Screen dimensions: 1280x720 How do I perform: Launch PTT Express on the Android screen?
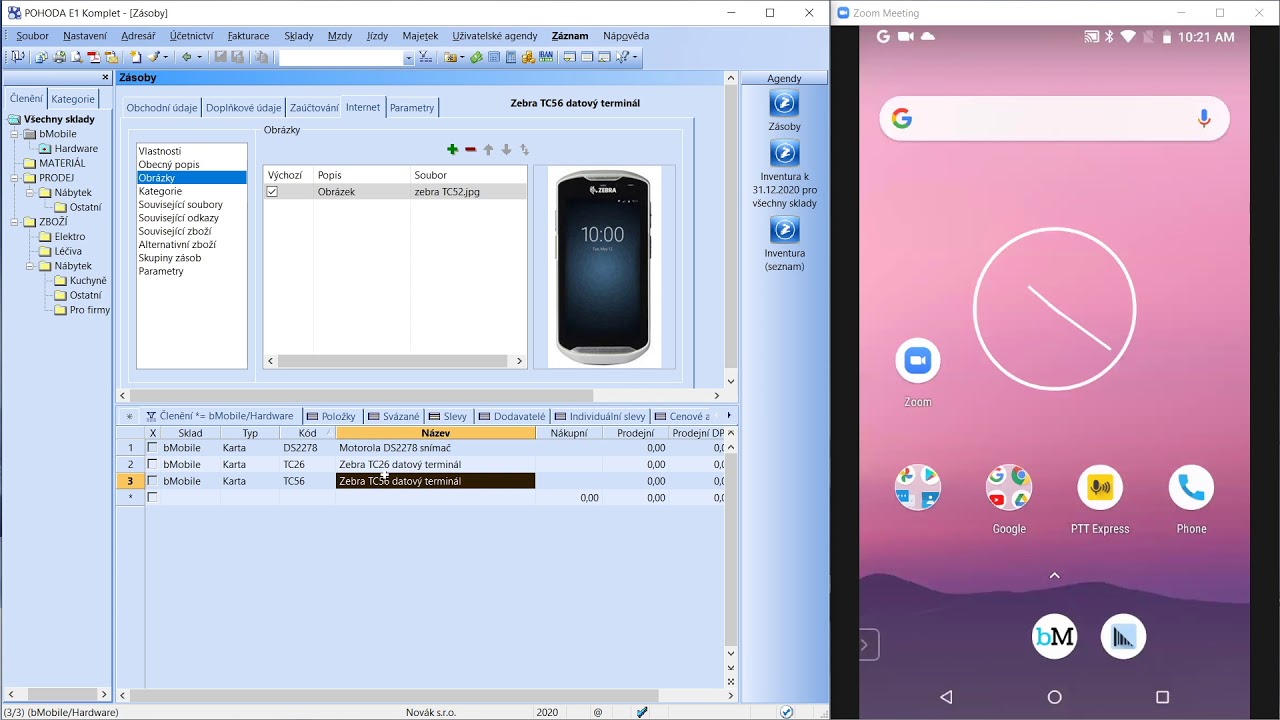[x=1100, y=488]
